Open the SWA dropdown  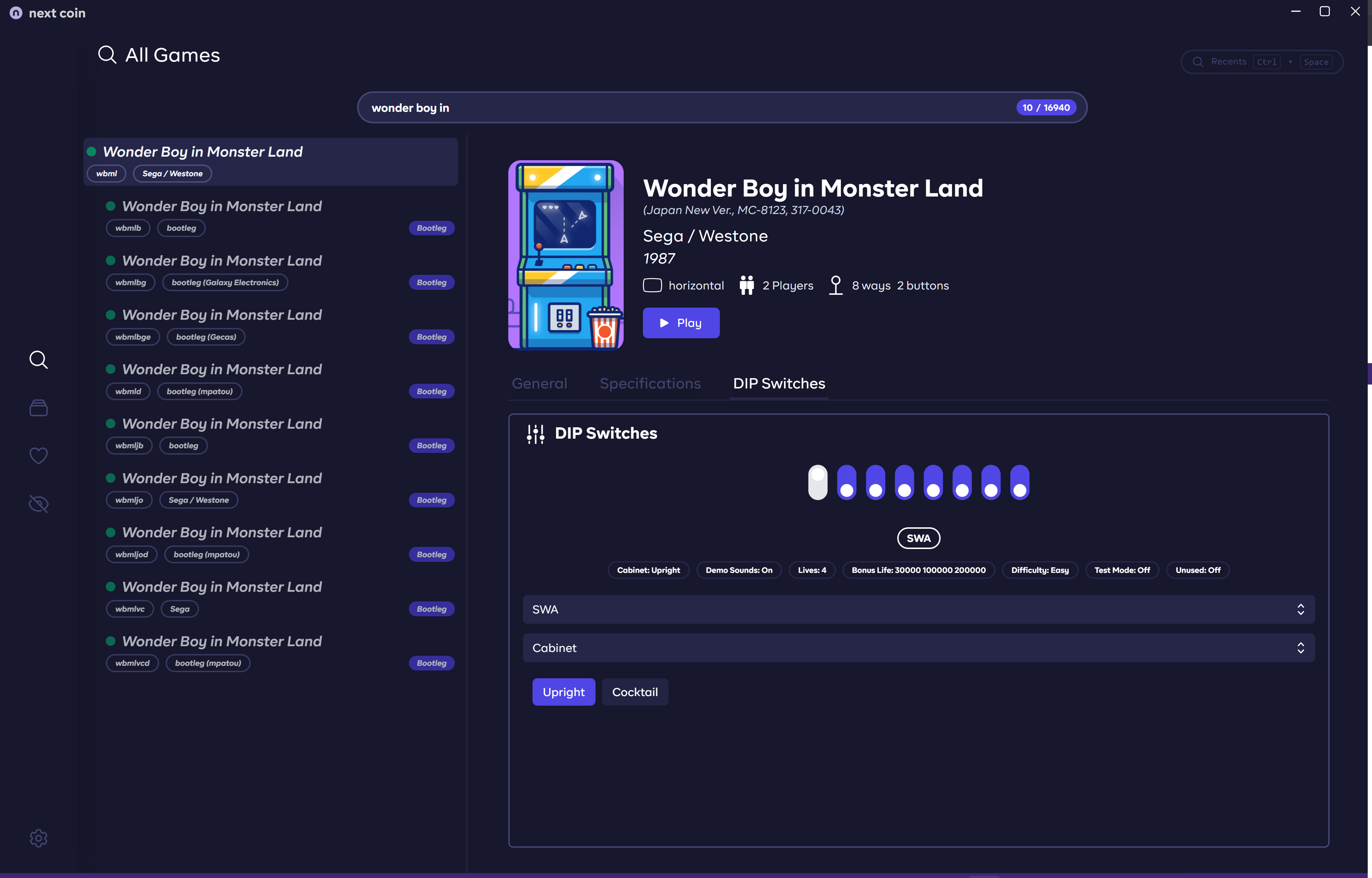click(x=918, y=610)
